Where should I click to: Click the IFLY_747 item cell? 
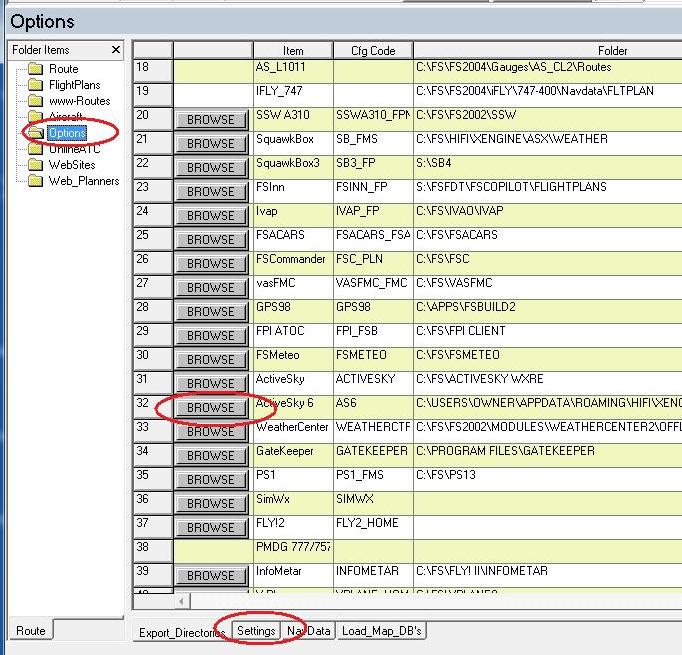pyautogui.click(x=293, y=95)
